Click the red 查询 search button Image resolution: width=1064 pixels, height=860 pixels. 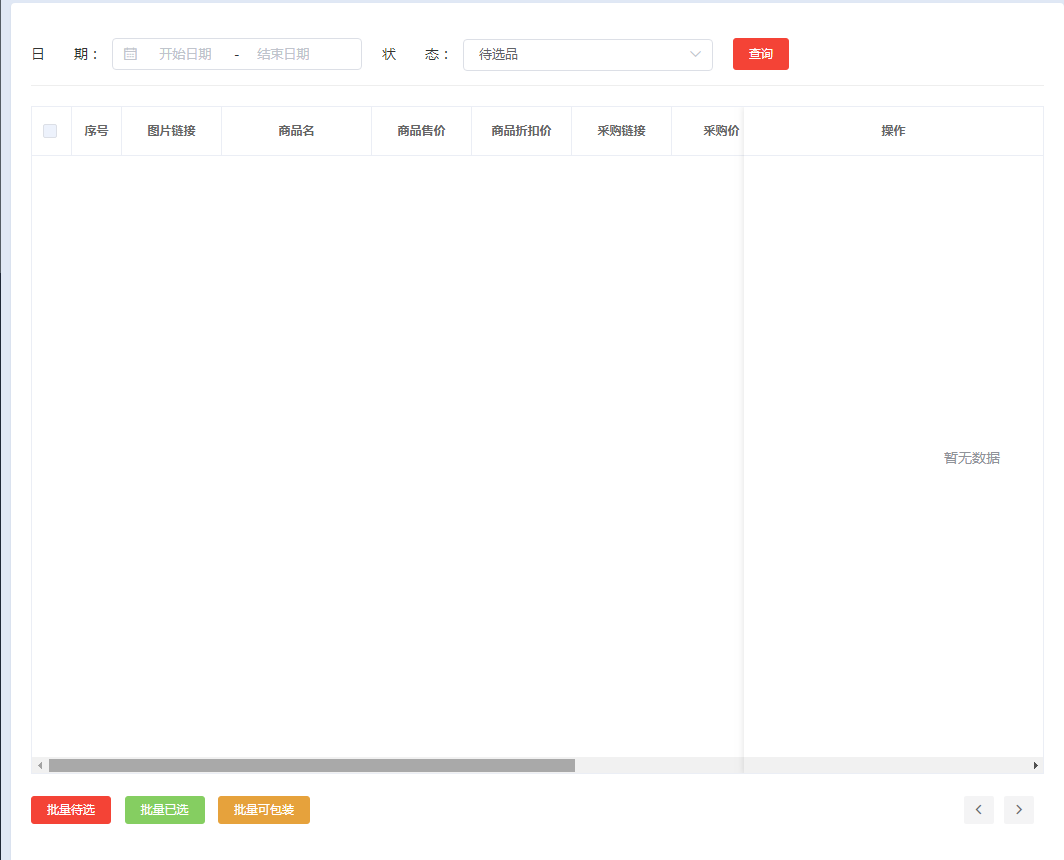pos(761,54)
